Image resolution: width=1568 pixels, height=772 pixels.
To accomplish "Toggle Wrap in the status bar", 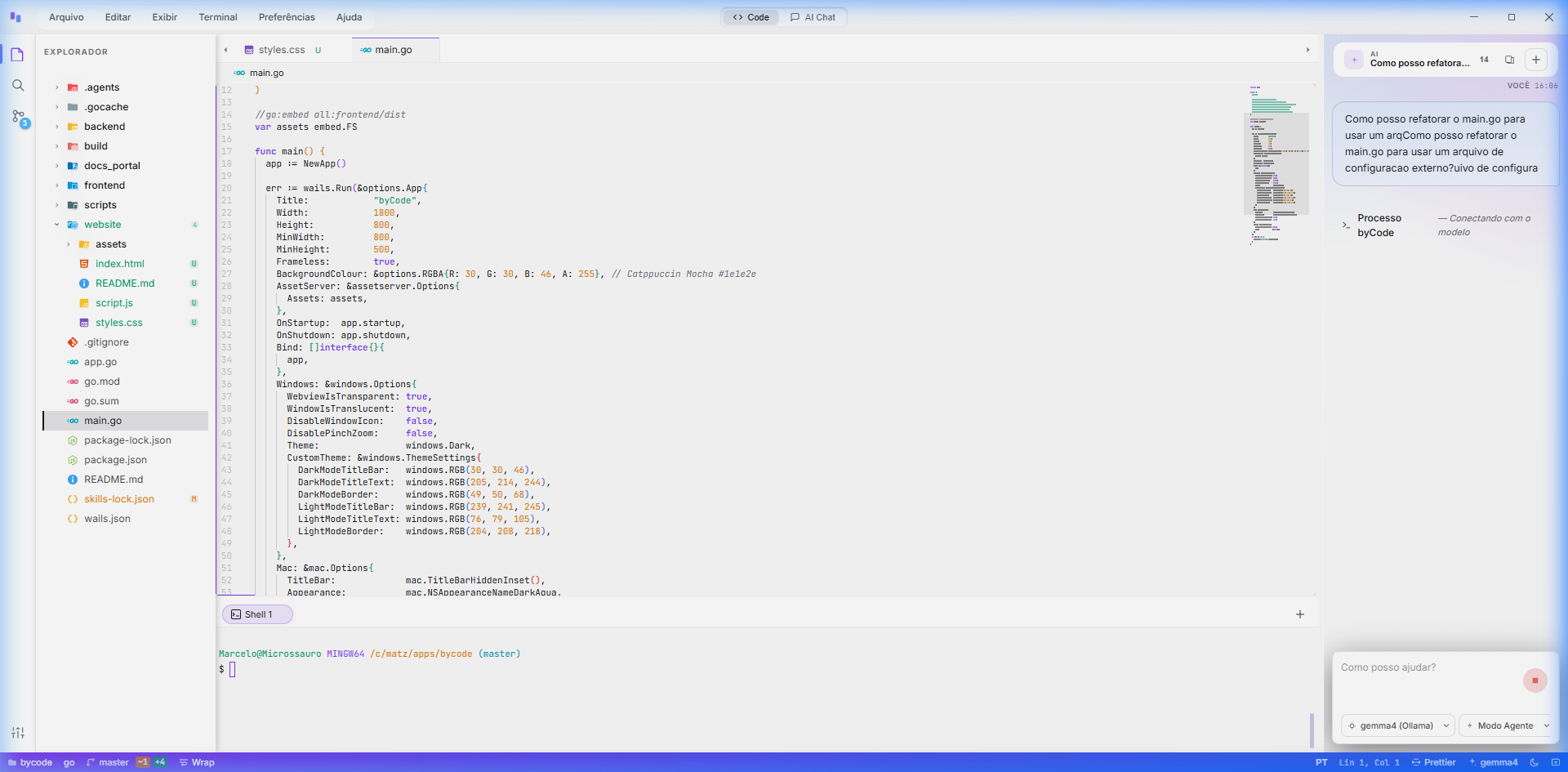I will coord(197,762).
